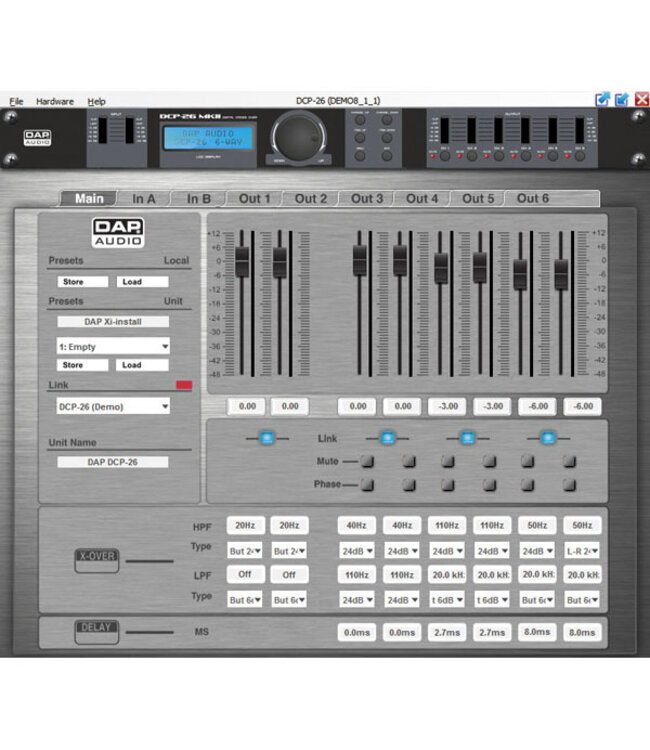The image size is (650, 750).
Task: Click the second blue edit icon in the title bar
Action: click(x=621, y=99)
